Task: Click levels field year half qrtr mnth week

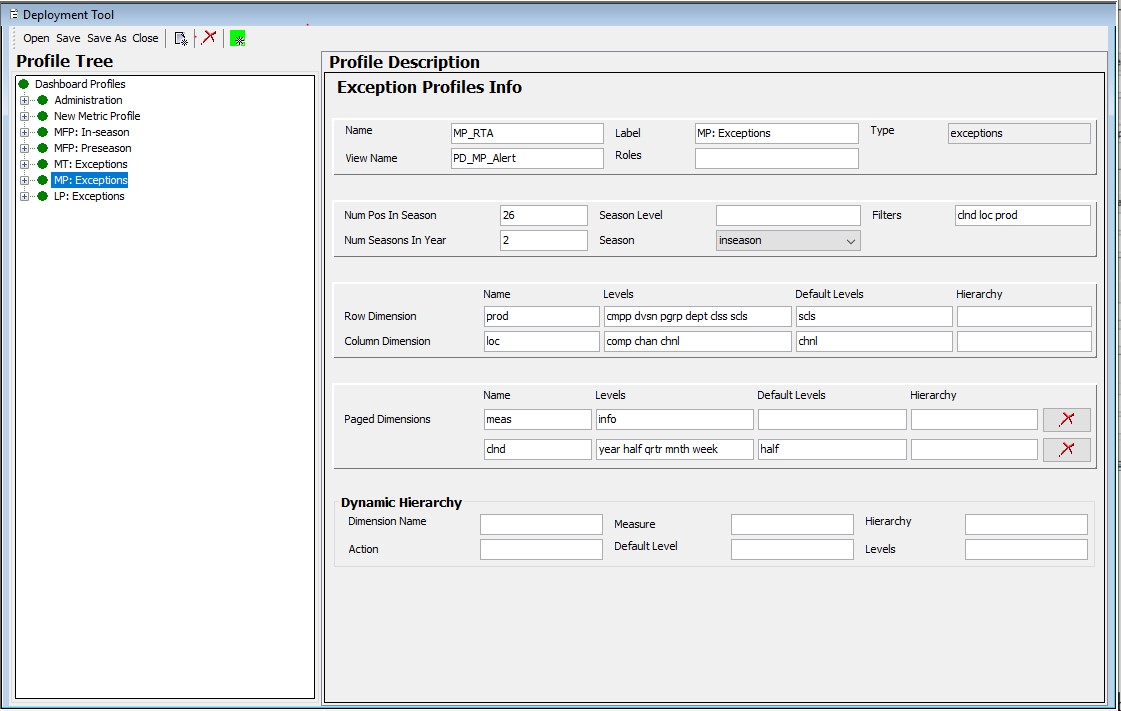Action: pos(674,449)
